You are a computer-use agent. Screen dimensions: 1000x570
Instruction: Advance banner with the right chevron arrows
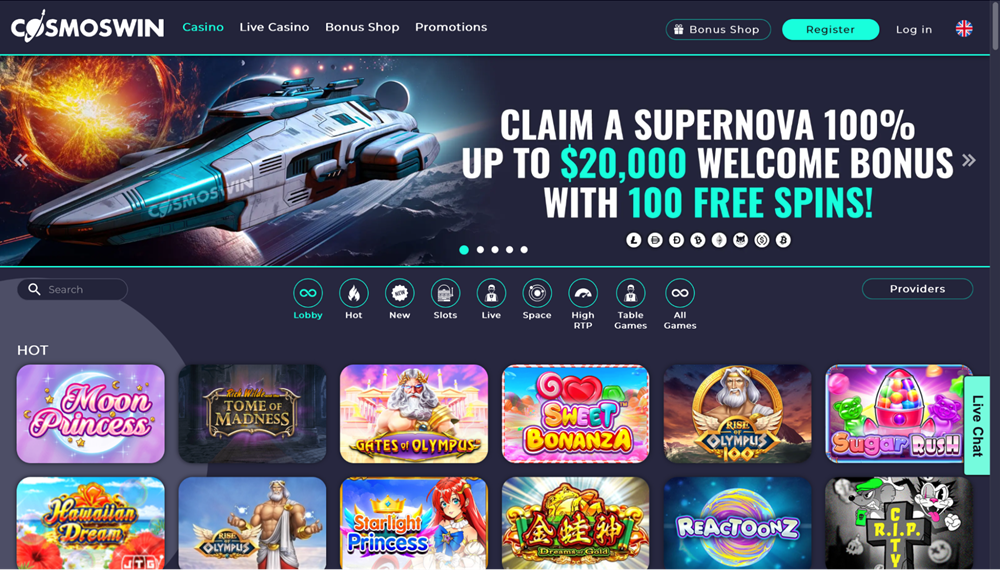point(969,160)
